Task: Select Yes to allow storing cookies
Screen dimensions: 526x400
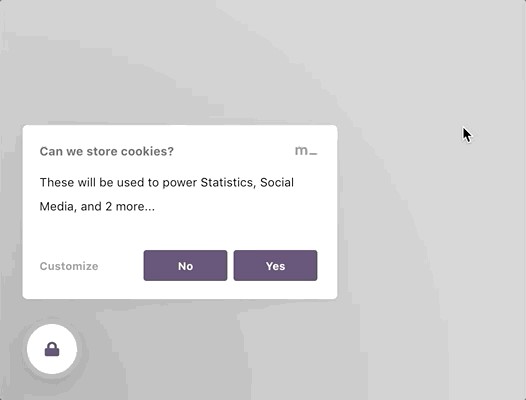Action: (275, 265)
